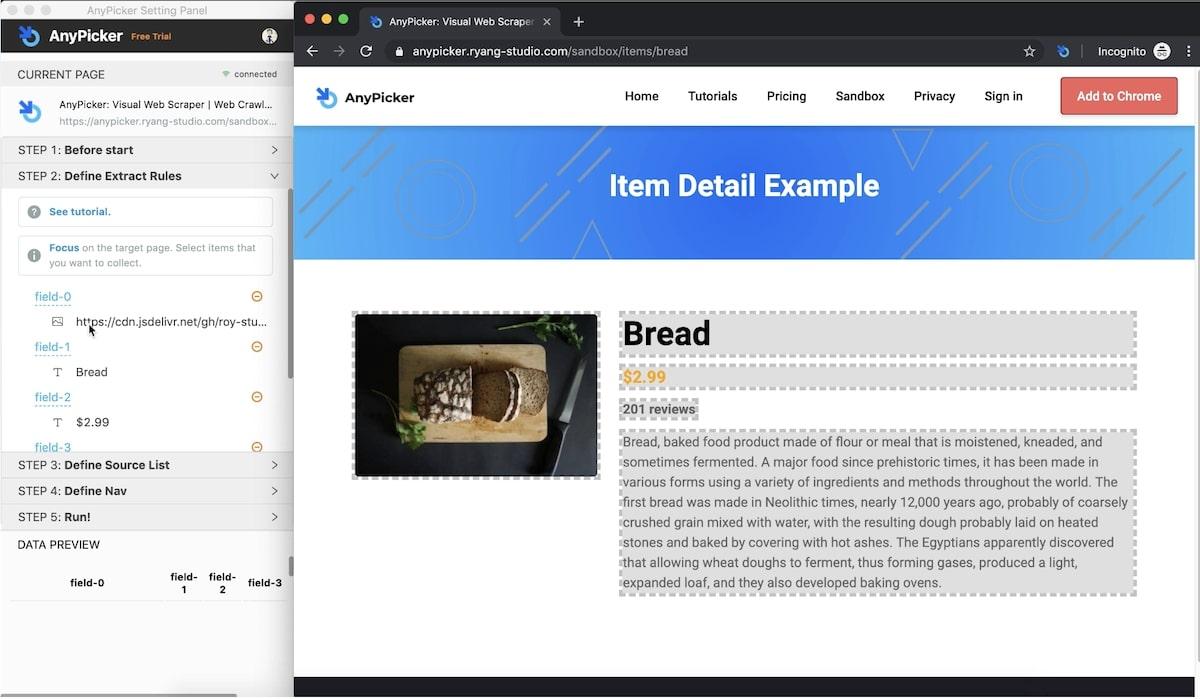The height and width of the screenshot is (699, 1200).
Task: Click the question mark icon beside See tutorial
Action: pos(34,212)
